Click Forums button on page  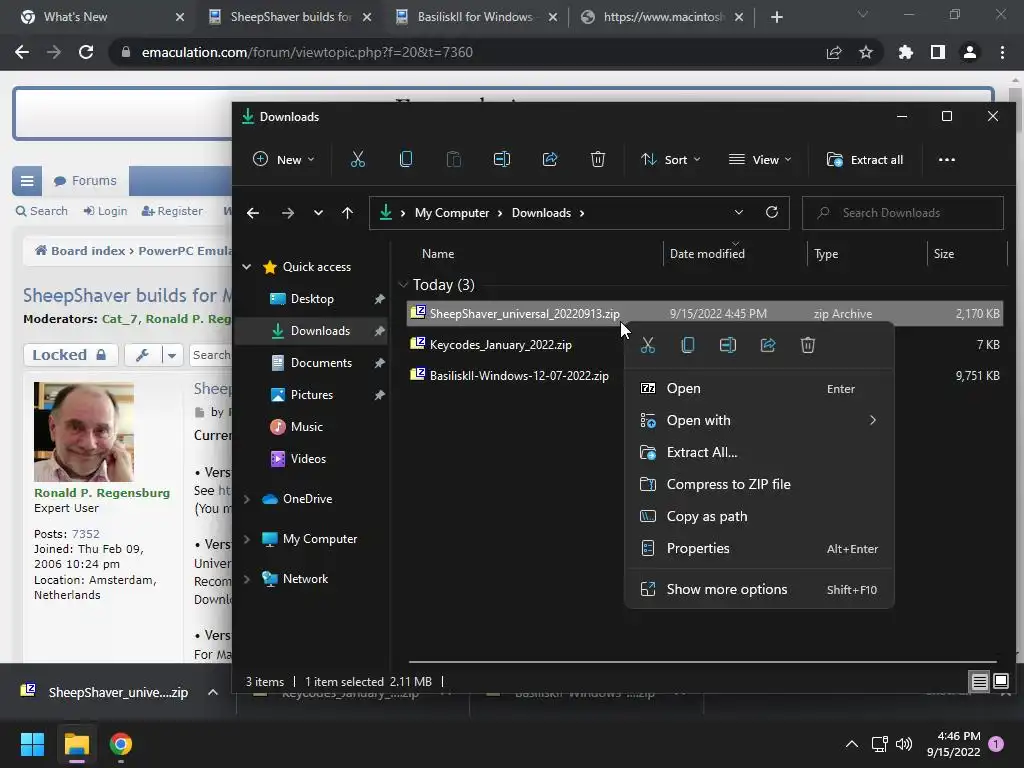[x=85, y=181]
